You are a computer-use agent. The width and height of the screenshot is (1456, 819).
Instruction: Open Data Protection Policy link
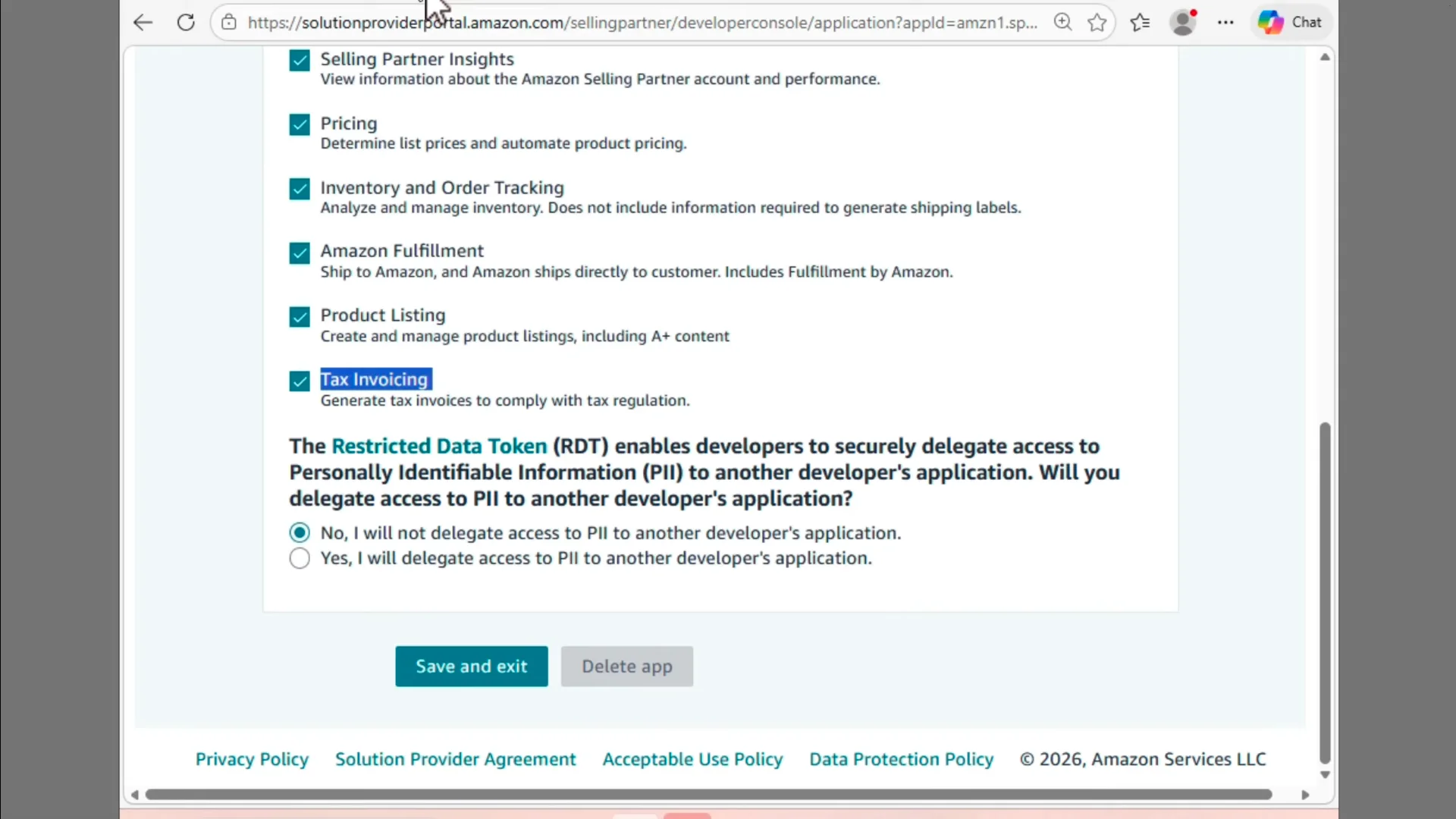tap(901, 759)
